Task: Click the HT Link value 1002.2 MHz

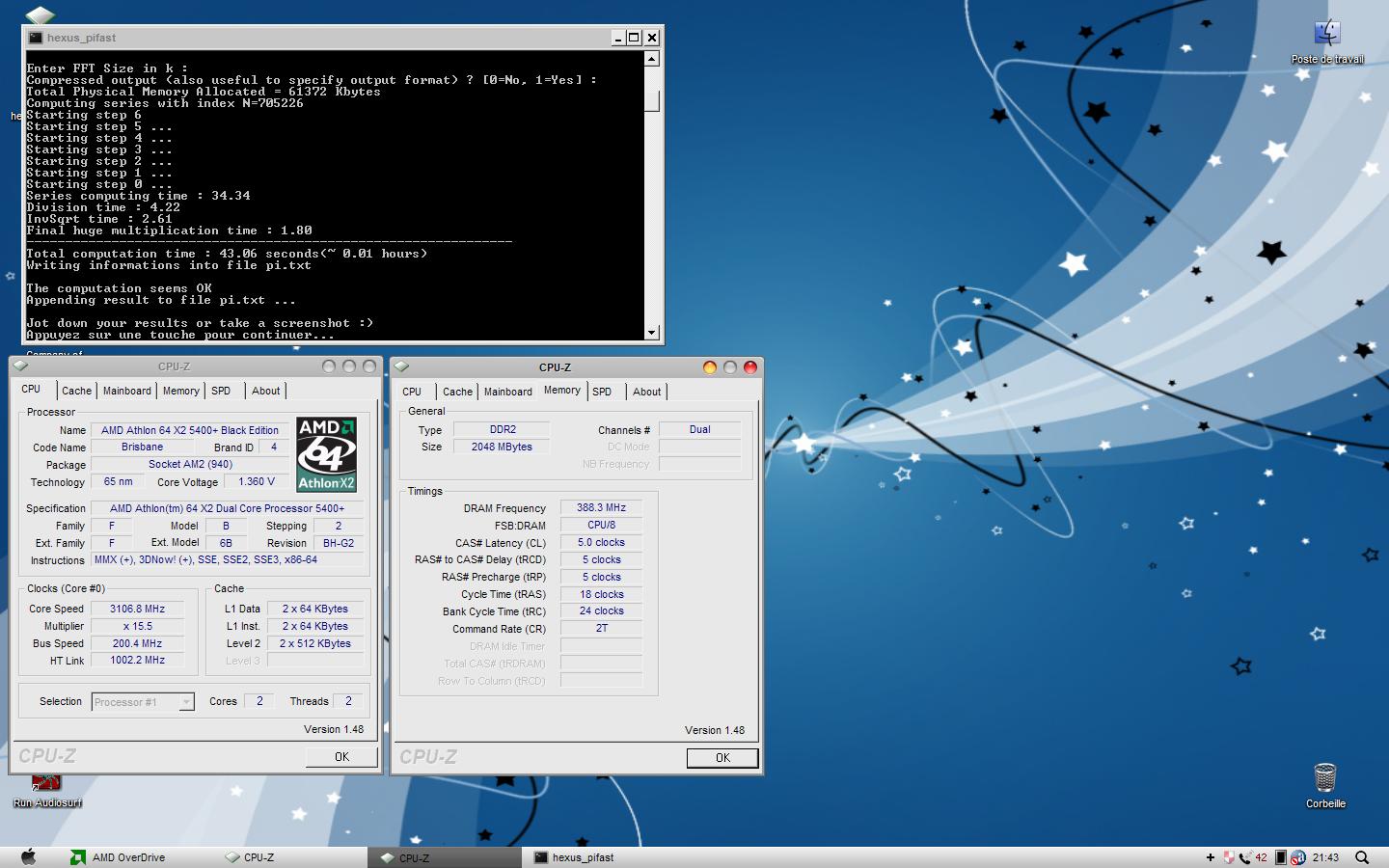Action: coord(137,661)
